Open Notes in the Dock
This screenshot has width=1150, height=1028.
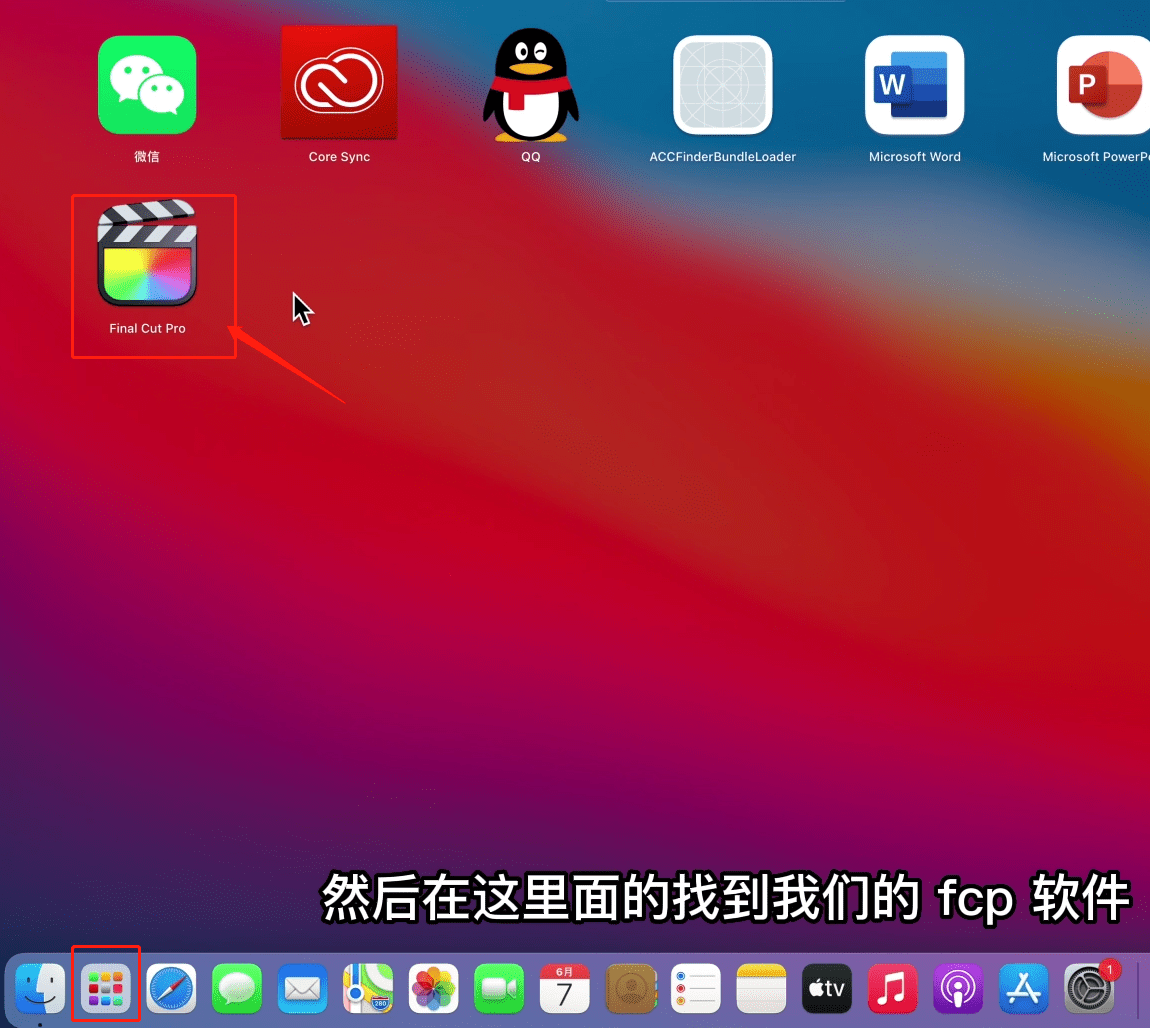pos(761,988)
